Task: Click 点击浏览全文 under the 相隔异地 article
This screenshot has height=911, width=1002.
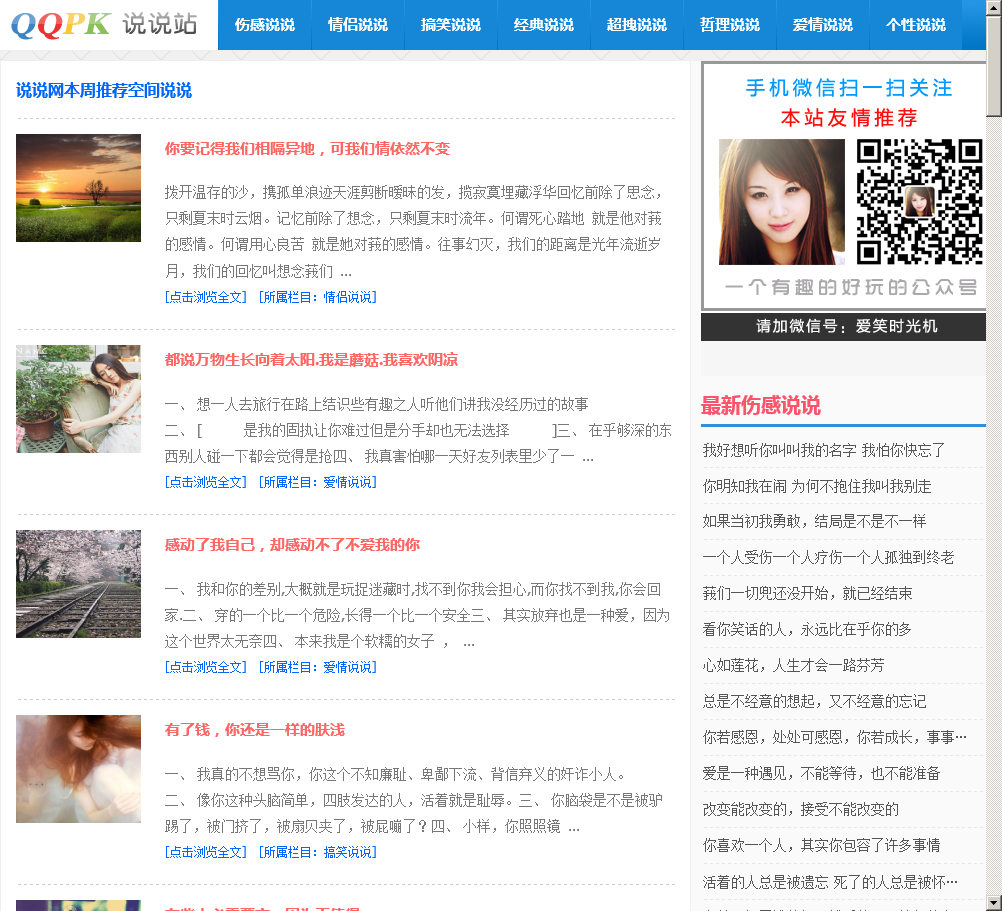Action: (206, 297)
